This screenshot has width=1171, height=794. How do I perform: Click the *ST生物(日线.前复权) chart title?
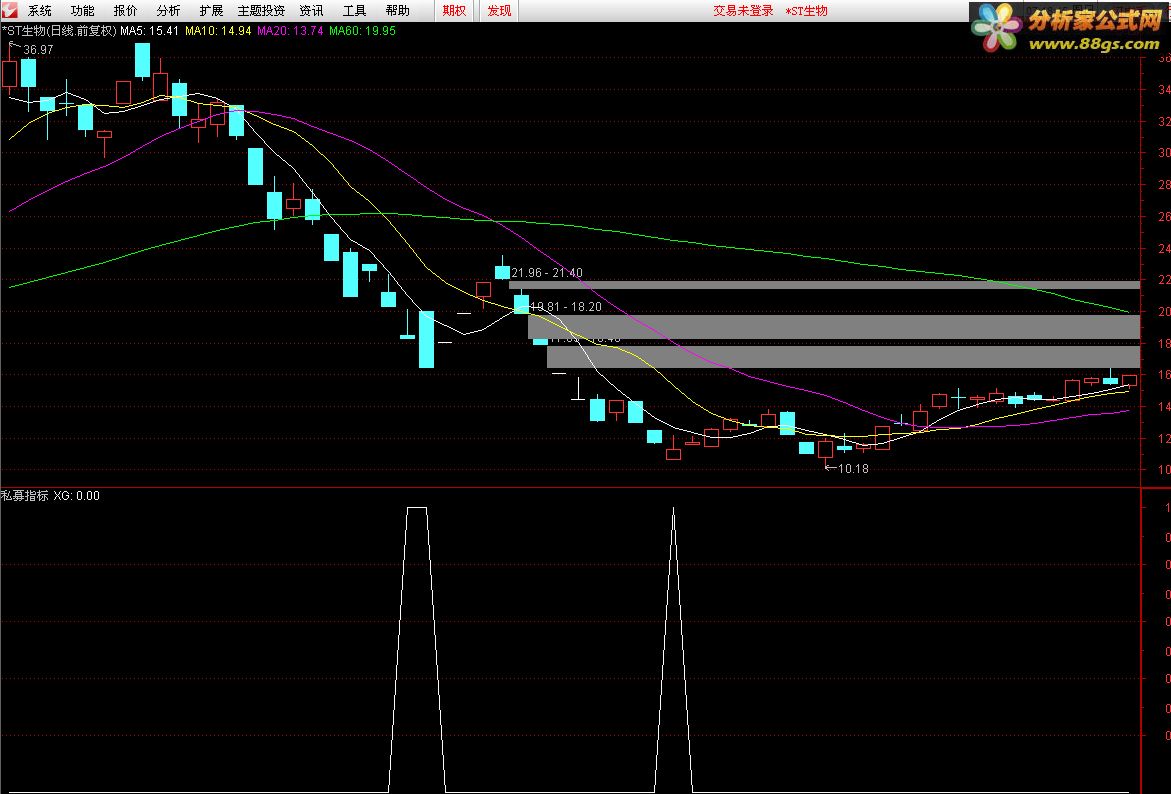point(60,31)
